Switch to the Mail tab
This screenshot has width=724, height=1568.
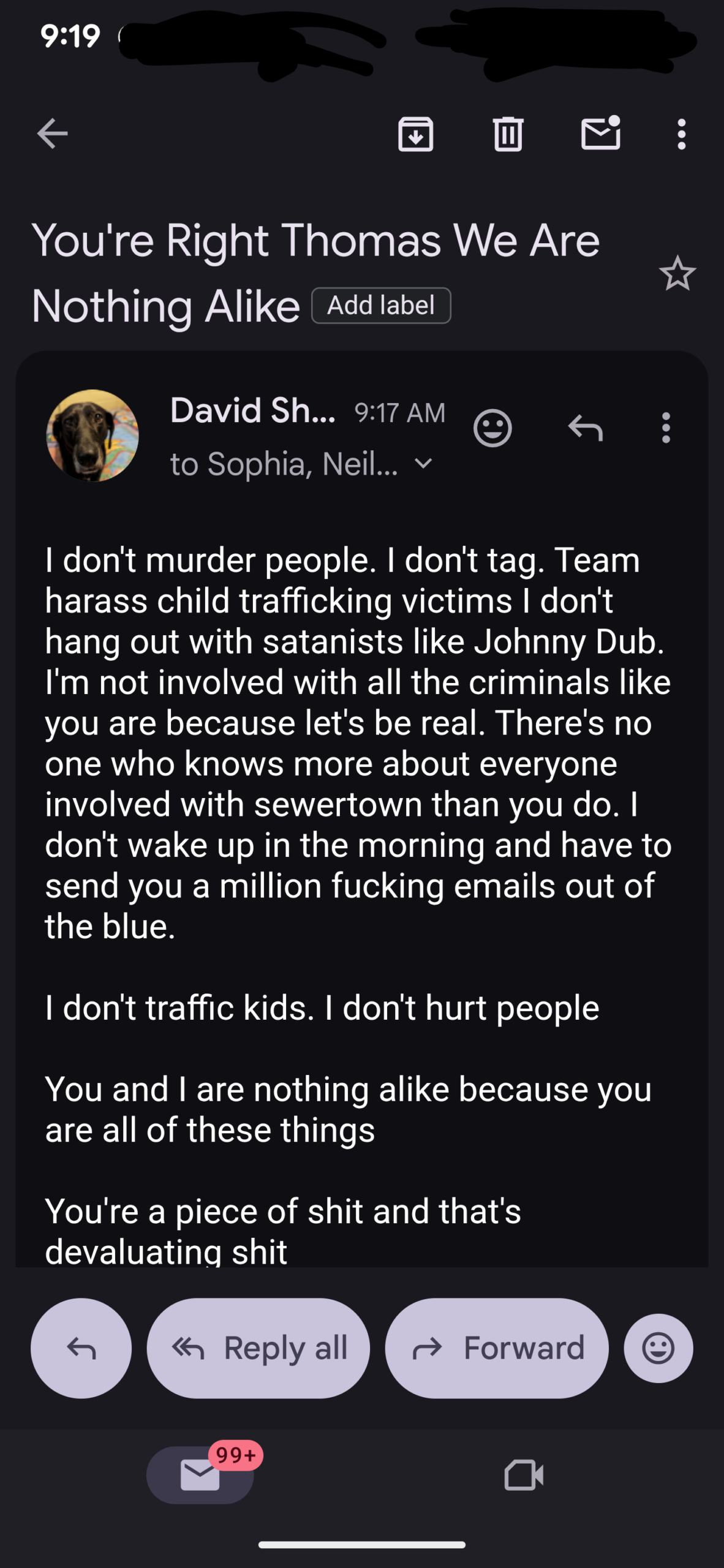(x=200, y=1474)
